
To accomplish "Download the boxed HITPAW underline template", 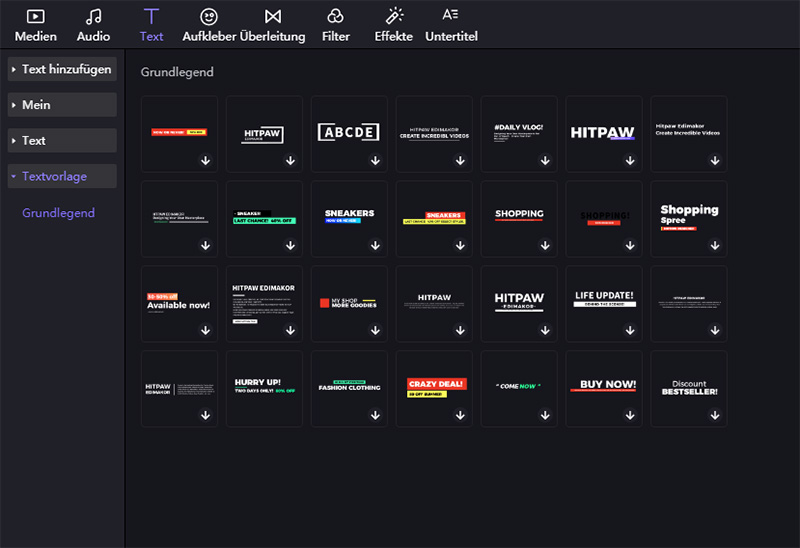I will pos(290,161).
